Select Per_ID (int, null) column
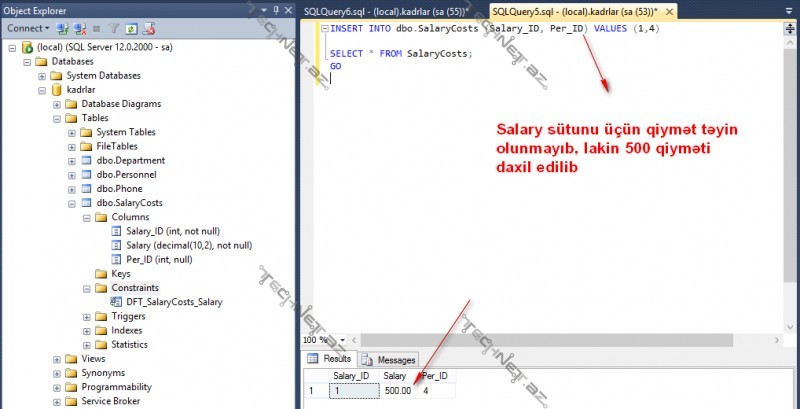Image resolution: width=800 pixels, height=409 pixels. [x=159, y=260]
